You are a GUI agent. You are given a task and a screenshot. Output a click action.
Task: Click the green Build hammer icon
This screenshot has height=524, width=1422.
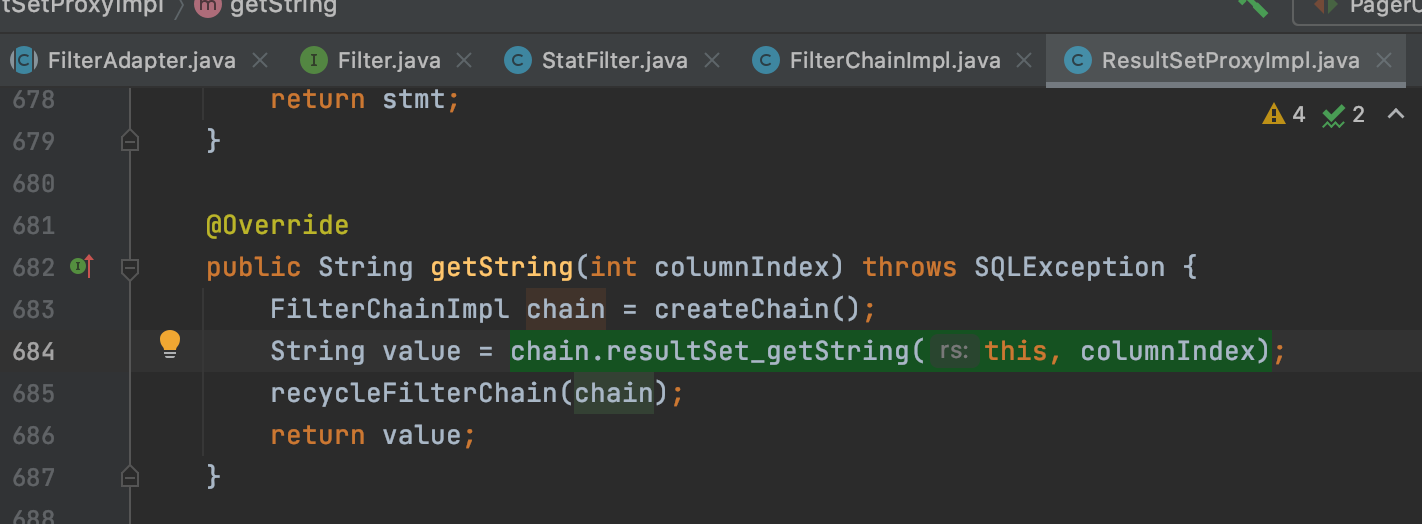tap(1253, 5)
